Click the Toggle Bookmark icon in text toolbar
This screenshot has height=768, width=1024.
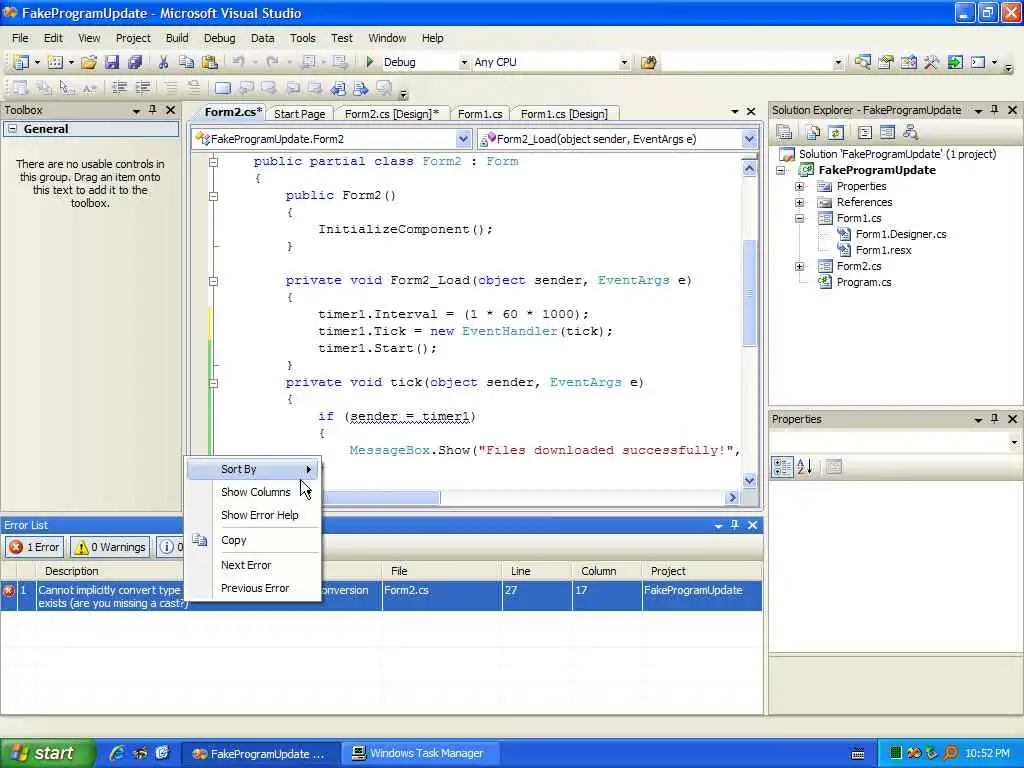tap(222, 87)
